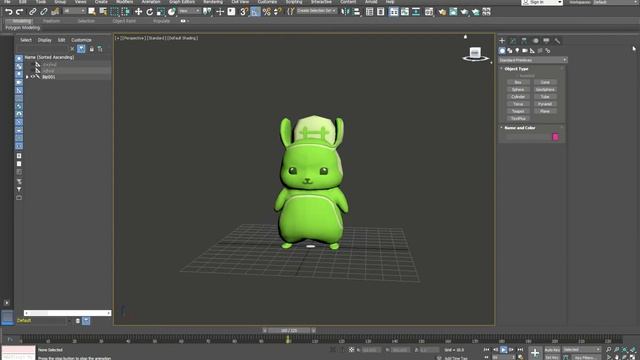The width and height of the screenshot is (640, 360).
Task: Open the Workspaces dropdown
Action: [x=615, y=2]
